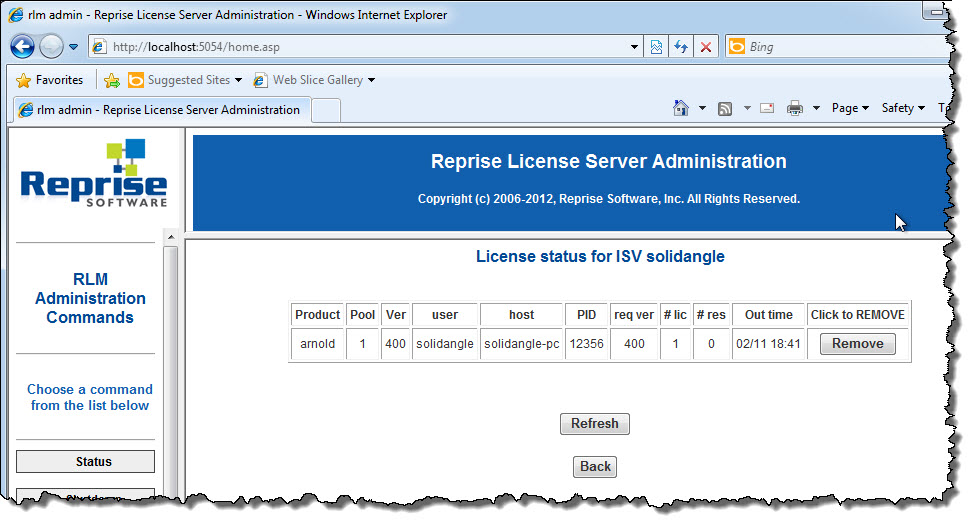Open the Page menu
The image size is (974, 524).
coord(849,108)
